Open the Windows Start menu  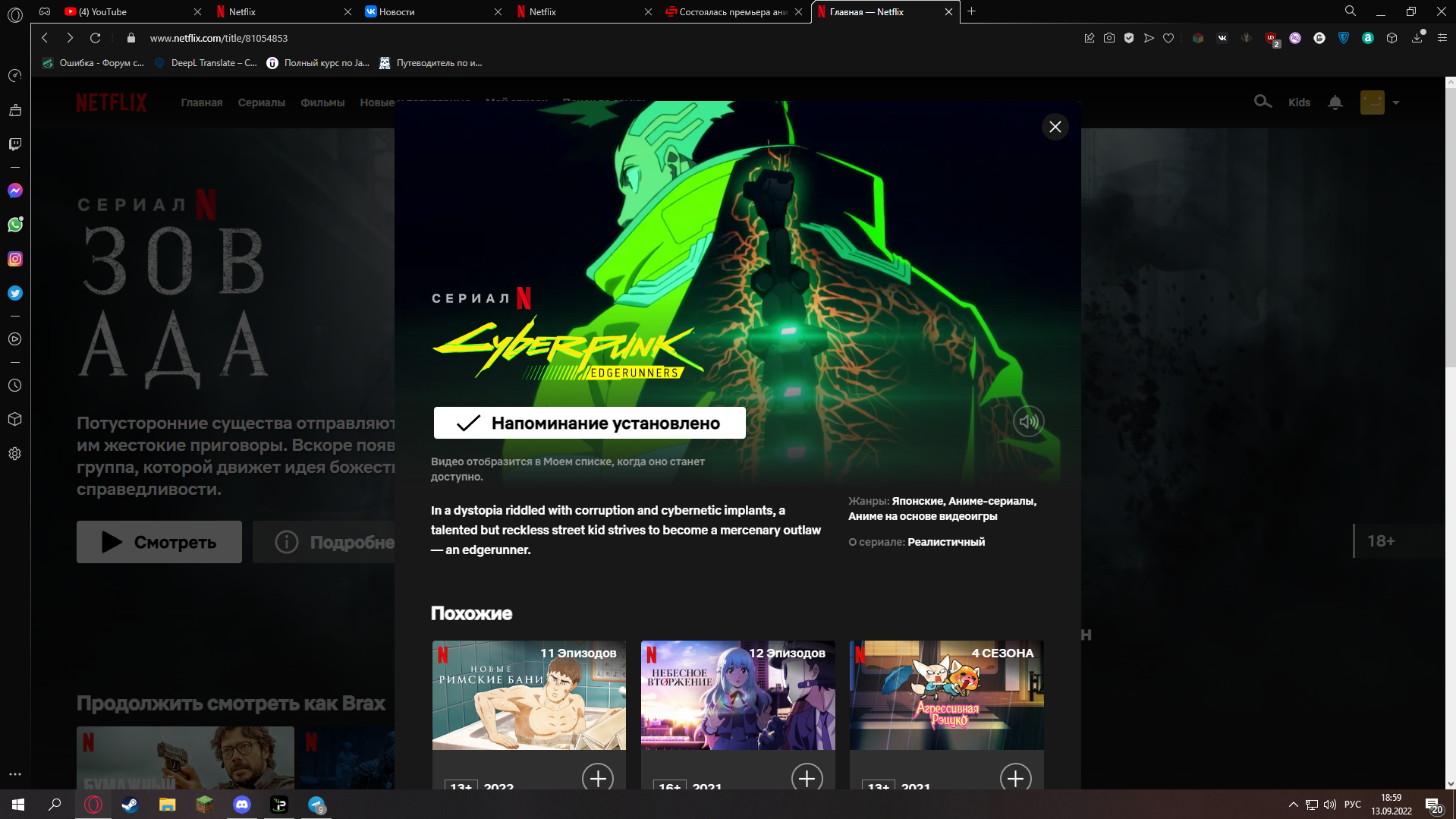tap(18, 805)
